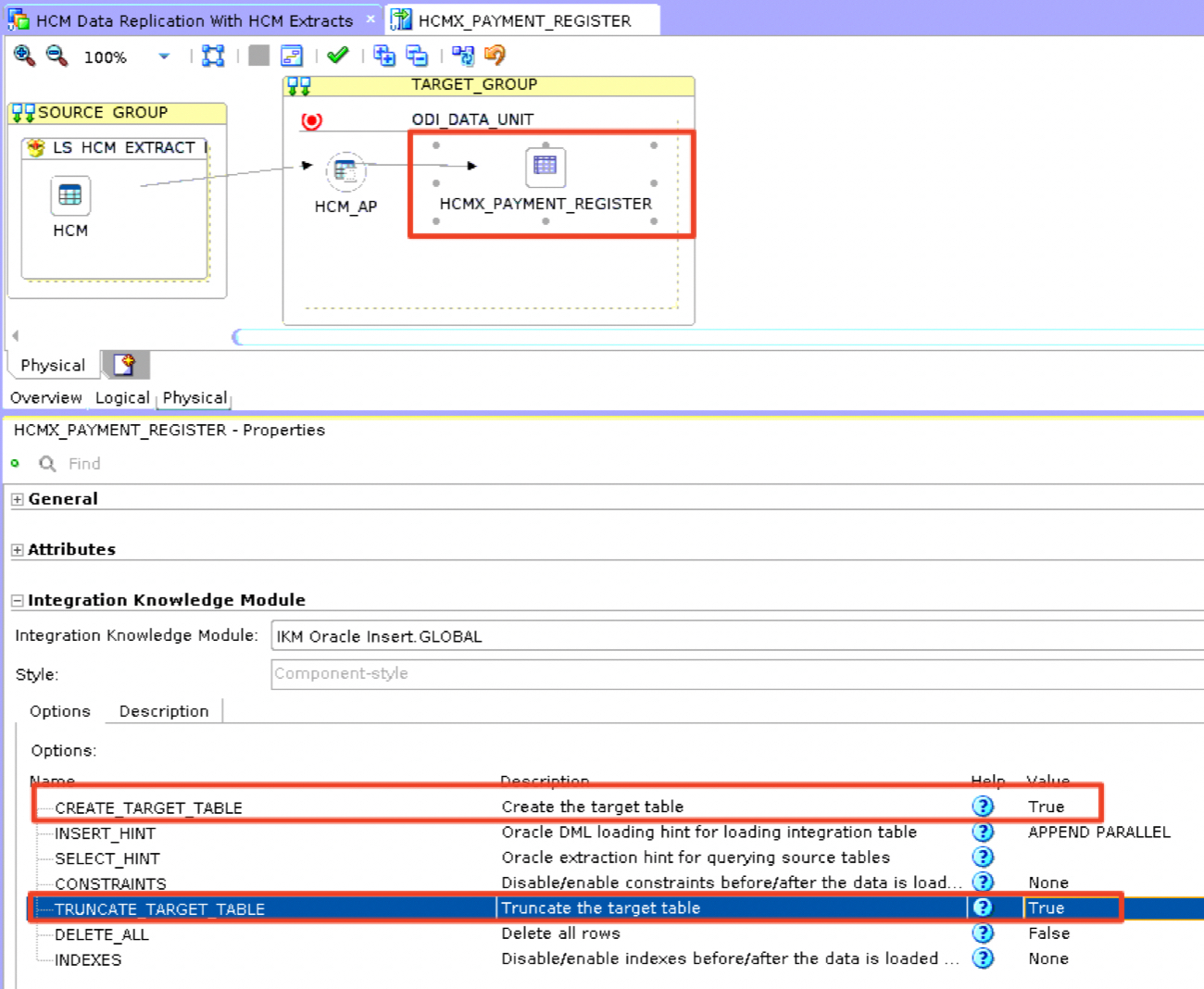Image resolution: width=1204 pixels, height=989 pixels.
Task: Click the green validate checkmark icon
Action: coord(338,56)
